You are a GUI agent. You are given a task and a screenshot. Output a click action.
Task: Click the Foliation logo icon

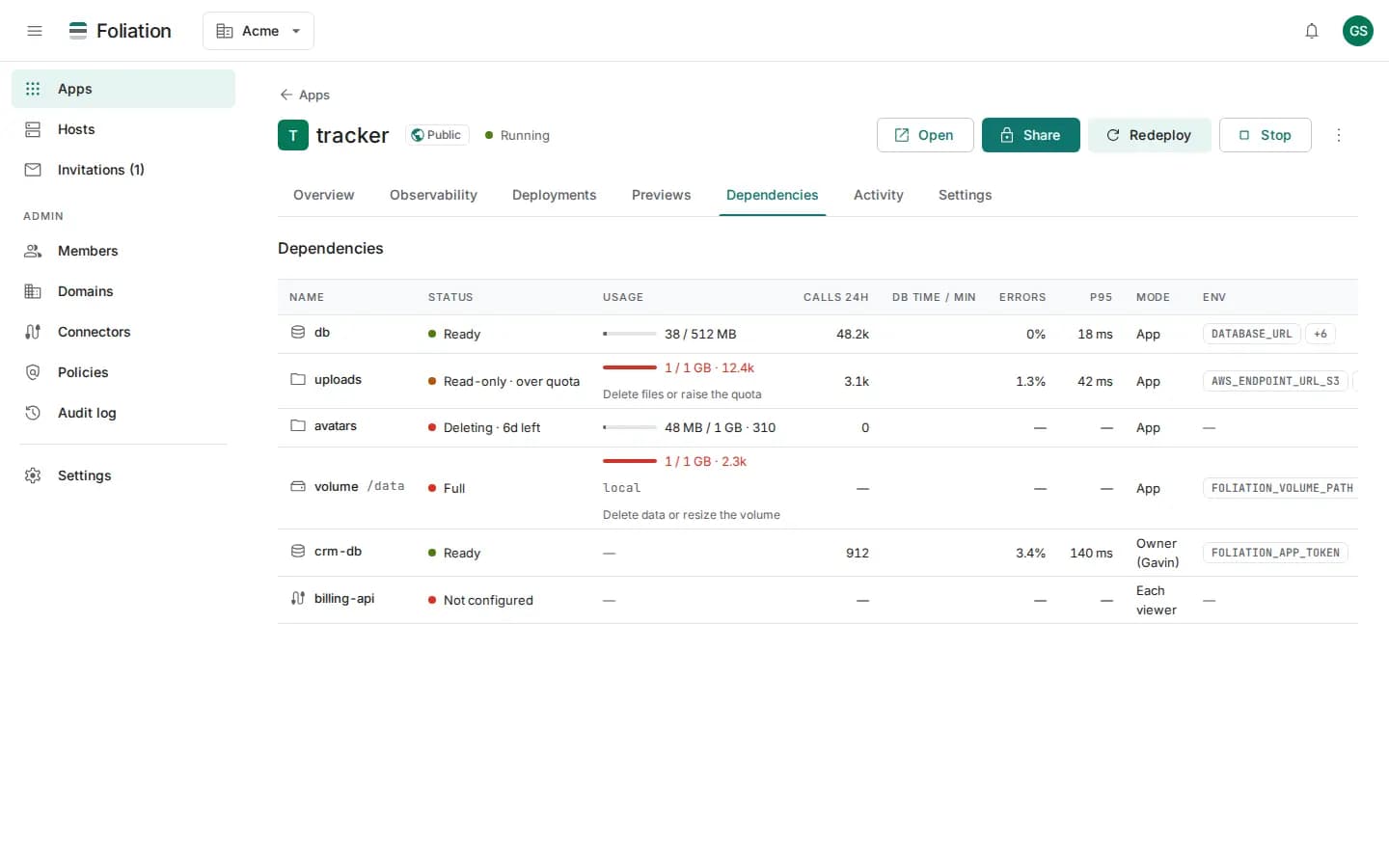tap(78, 31)
